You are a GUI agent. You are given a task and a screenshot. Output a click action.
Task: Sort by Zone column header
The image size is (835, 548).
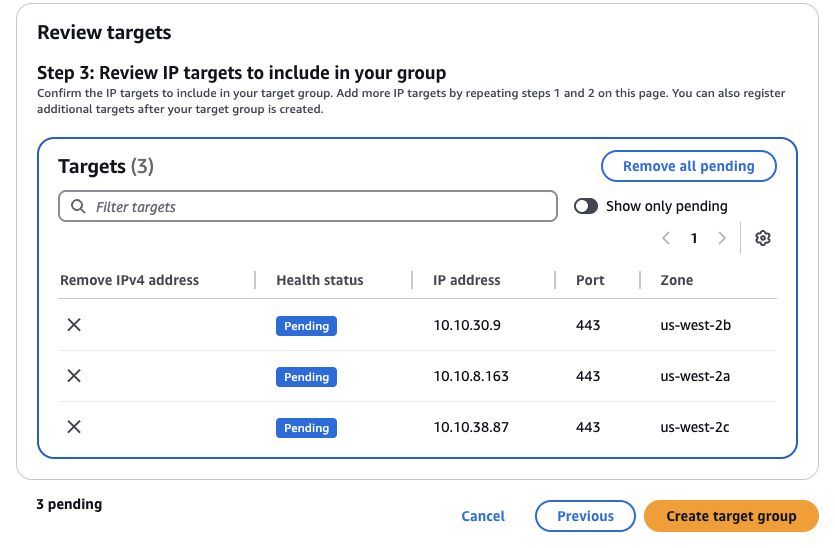point(677,280)
